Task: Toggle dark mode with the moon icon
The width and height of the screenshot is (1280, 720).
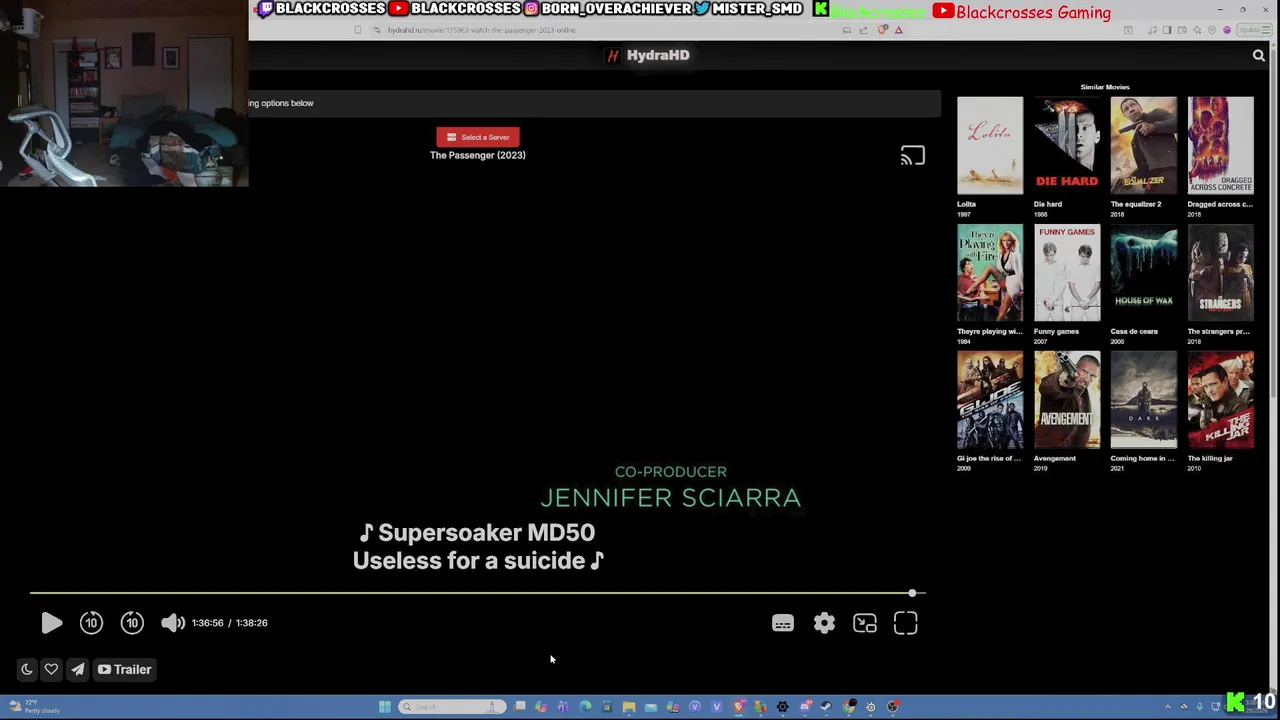Action: tap(27, 669)
